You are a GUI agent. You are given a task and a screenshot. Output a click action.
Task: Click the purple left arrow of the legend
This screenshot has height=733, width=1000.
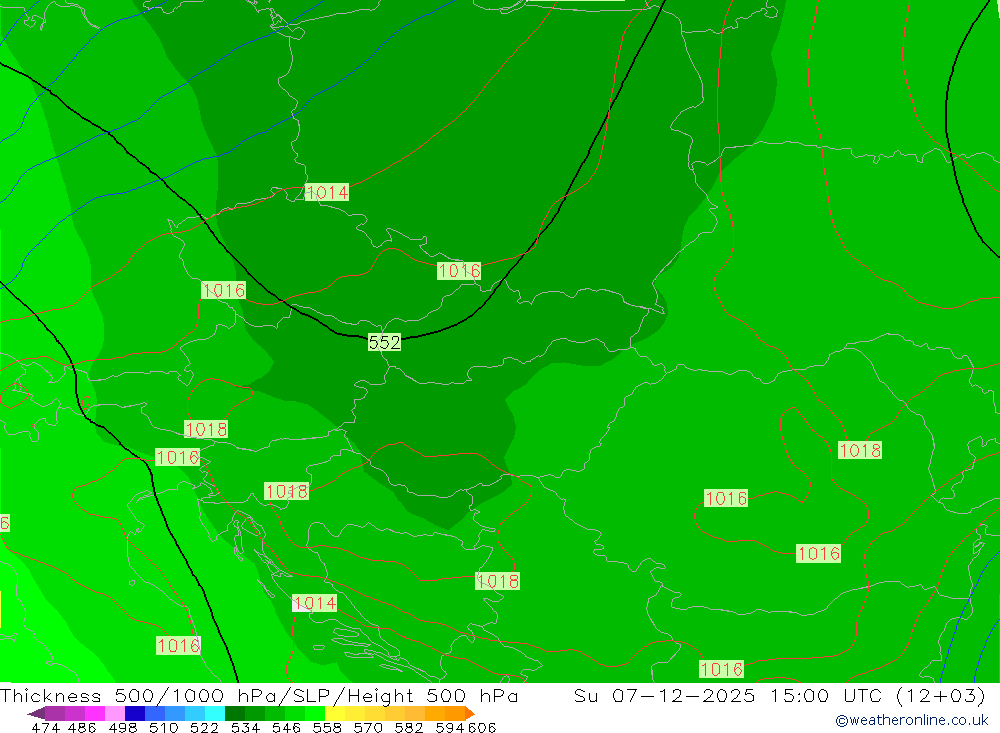(x=36, y=713)
